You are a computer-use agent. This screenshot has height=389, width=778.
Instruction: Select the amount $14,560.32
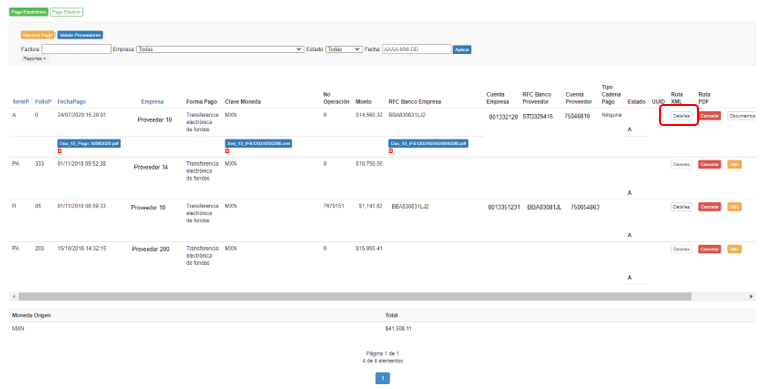(x=369, y=115)
